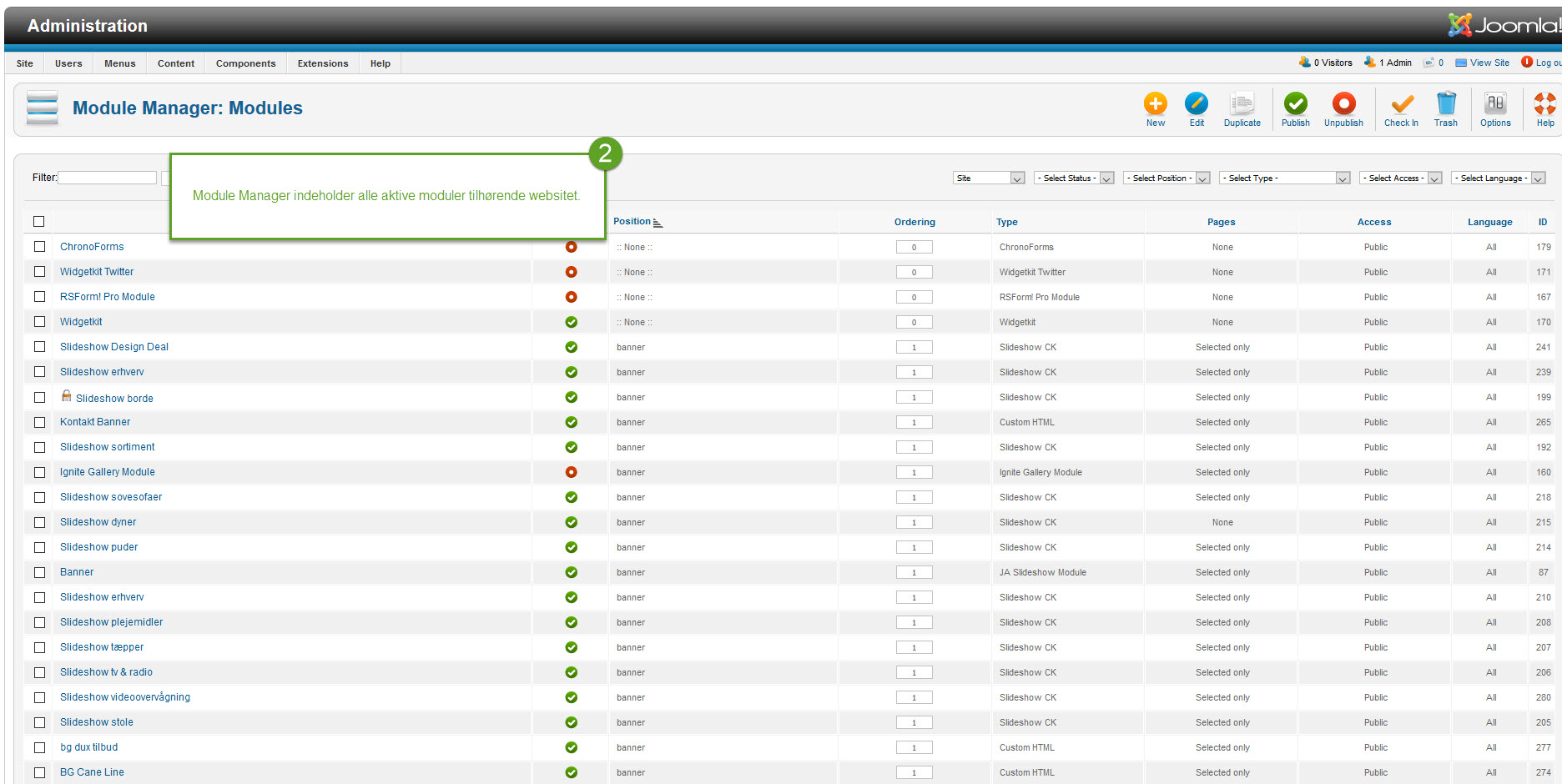Image resolution: width=1562 pixels, height=784 pixels.
Task: Click the Filter text input field
Action: tap(107, 178)
